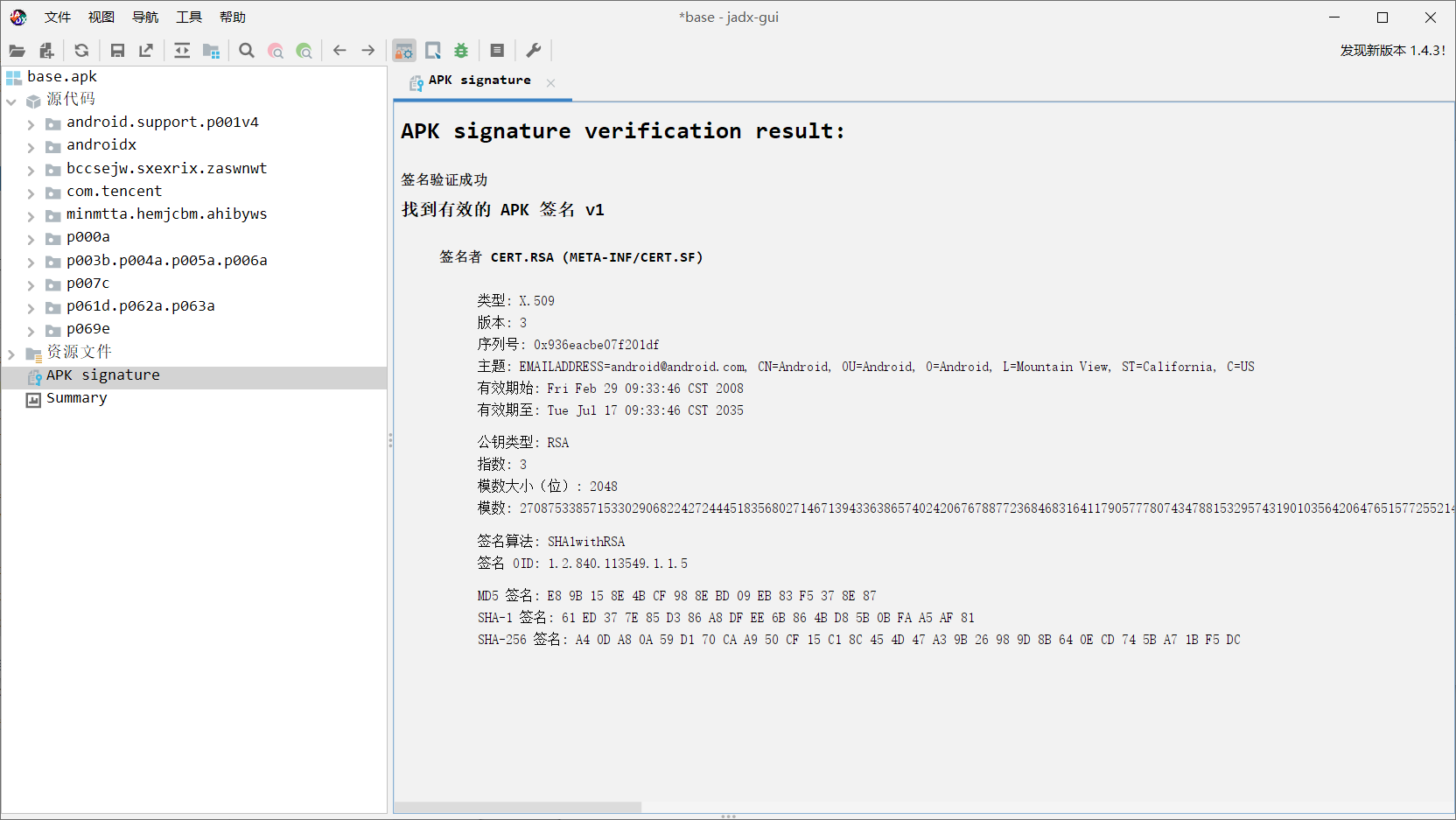Open the 文件 menu
Screen dimensions: 1456x820
pos(58,18)
